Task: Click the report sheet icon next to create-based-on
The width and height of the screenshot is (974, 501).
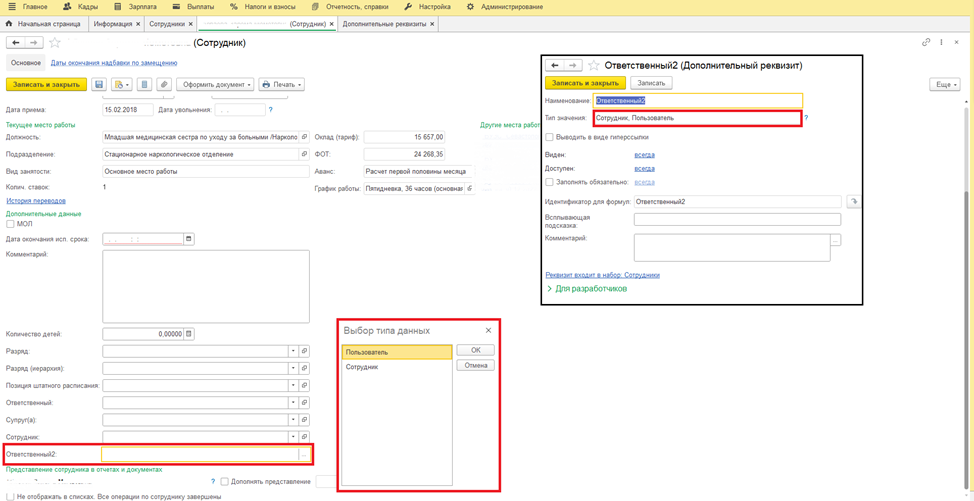Action: [144, 84]
